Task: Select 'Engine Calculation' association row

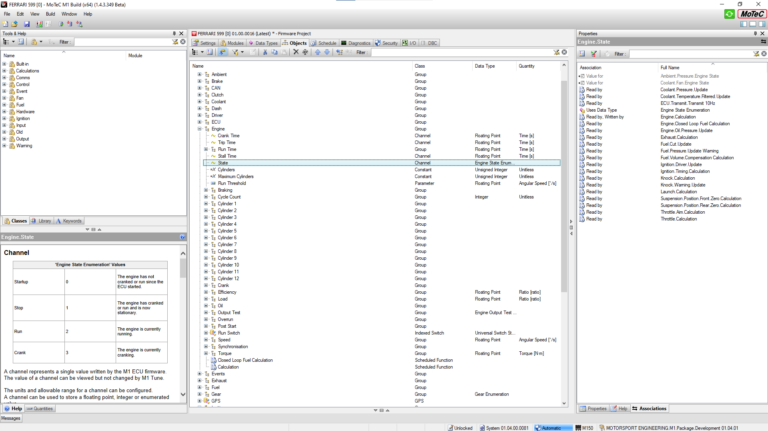Action: click(671, 117)
